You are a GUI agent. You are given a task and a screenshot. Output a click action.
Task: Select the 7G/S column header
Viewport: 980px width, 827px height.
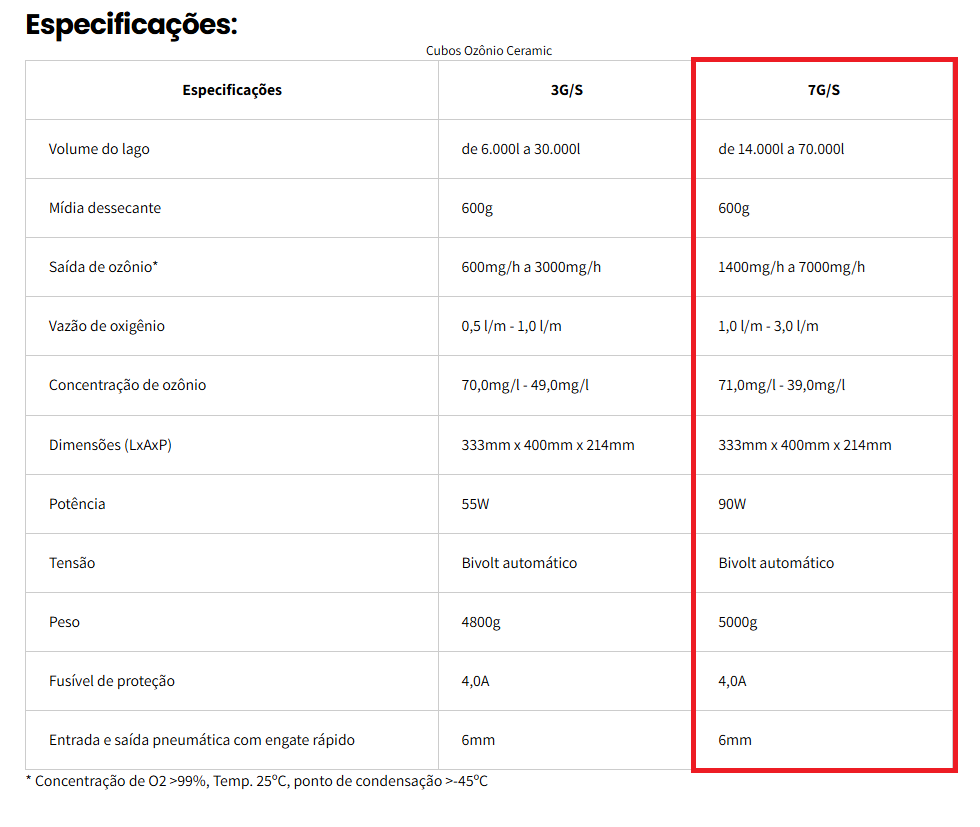point(824,90)
